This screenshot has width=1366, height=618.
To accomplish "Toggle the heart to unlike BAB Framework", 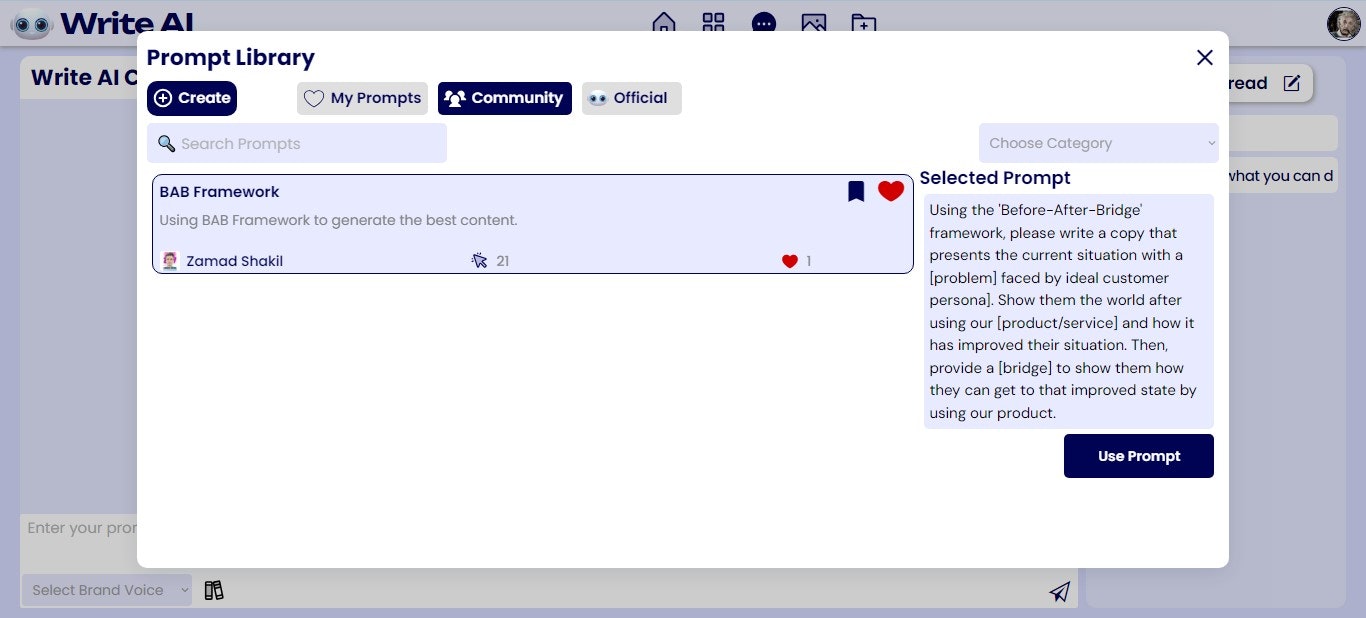I will [x=890, y=191].
